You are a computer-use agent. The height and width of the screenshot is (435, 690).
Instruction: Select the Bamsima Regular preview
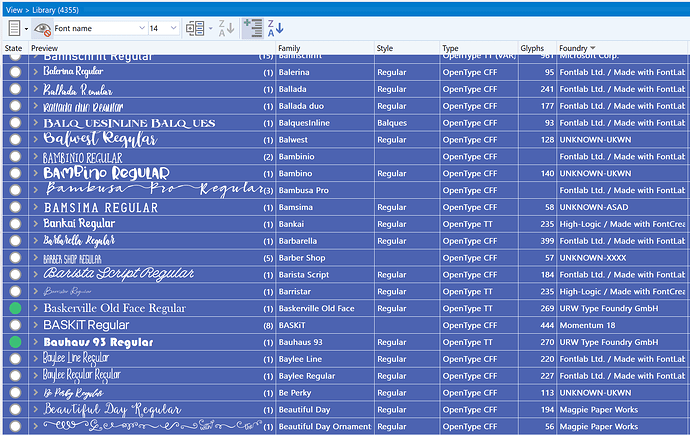tap(101, 207)
